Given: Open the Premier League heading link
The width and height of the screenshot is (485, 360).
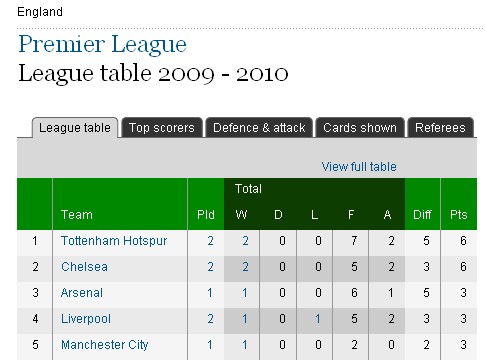Looking at the screenshot, I should (x=102, y=45).
